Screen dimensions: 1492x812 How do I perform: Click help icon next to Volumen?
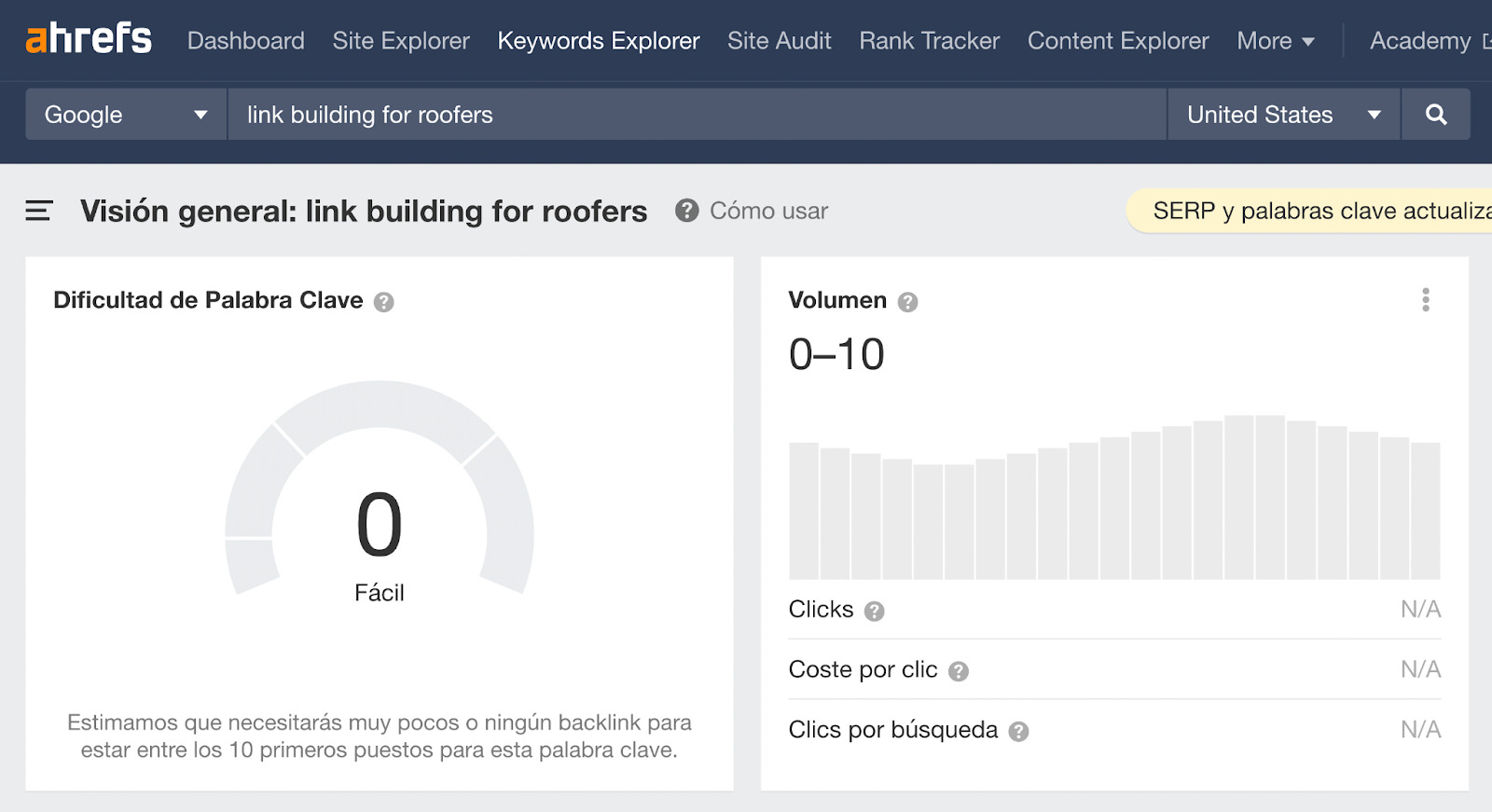tap(907, 302)
